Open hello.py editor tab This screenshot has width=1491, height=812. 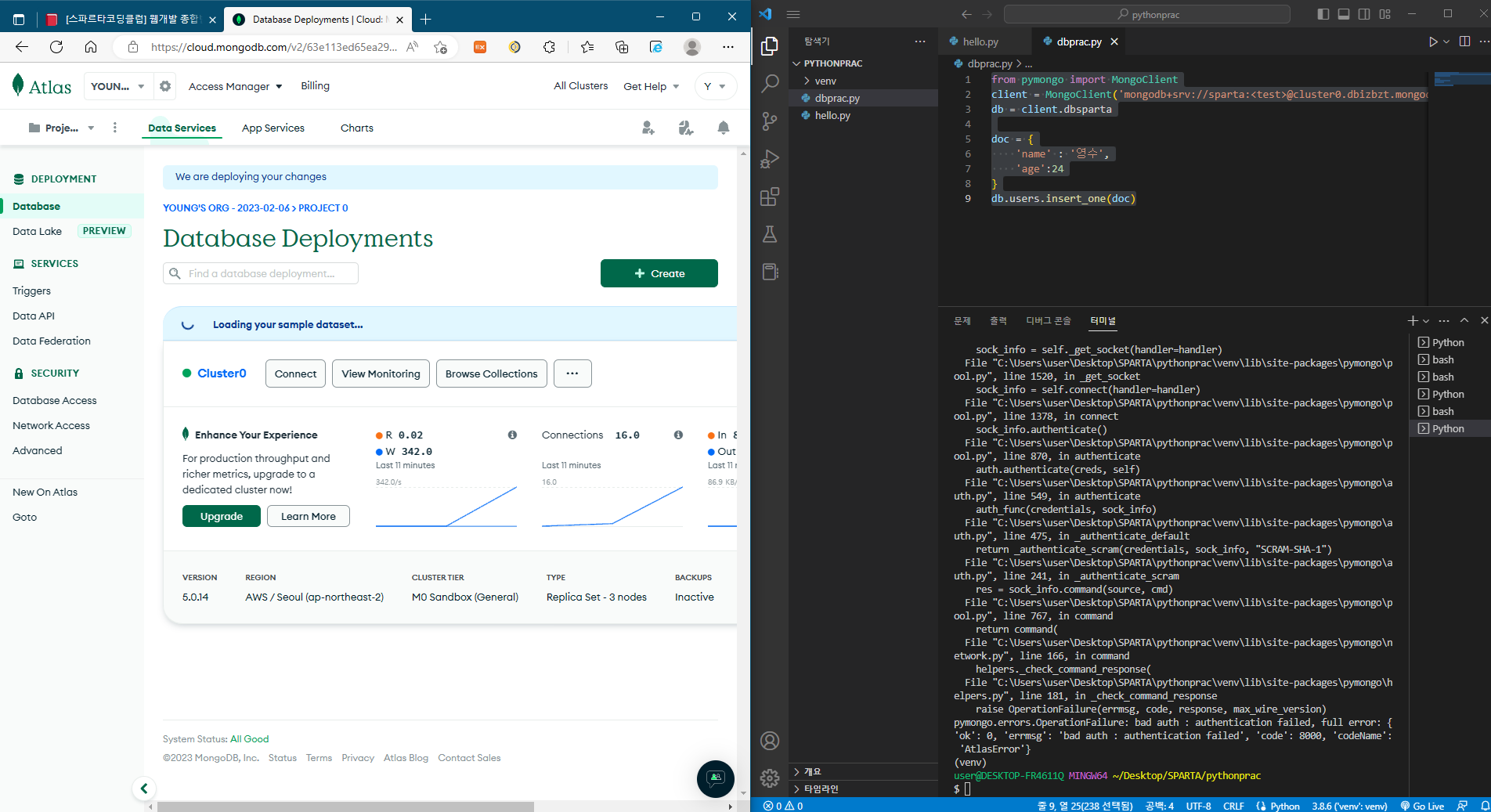tap(980, 42)
